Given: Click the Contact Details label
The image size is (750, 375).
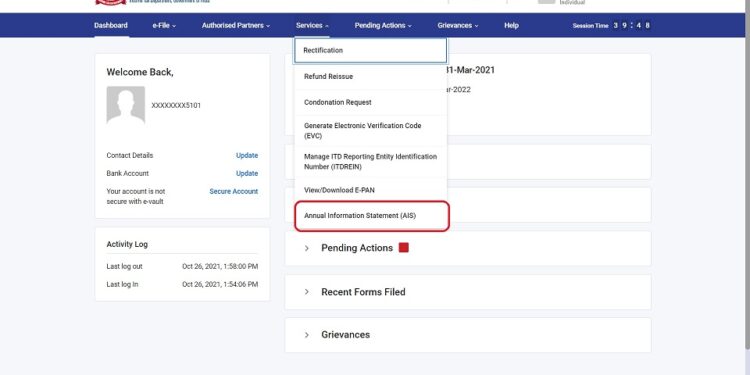Looking at the screenshot, I should coord(130,155).
